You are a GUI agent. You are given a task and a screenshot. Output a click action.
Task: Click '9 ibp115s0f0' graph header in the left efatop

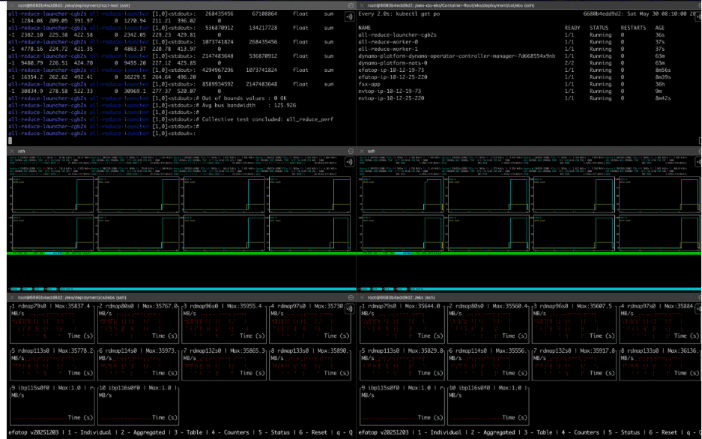(x=31, y=388)
